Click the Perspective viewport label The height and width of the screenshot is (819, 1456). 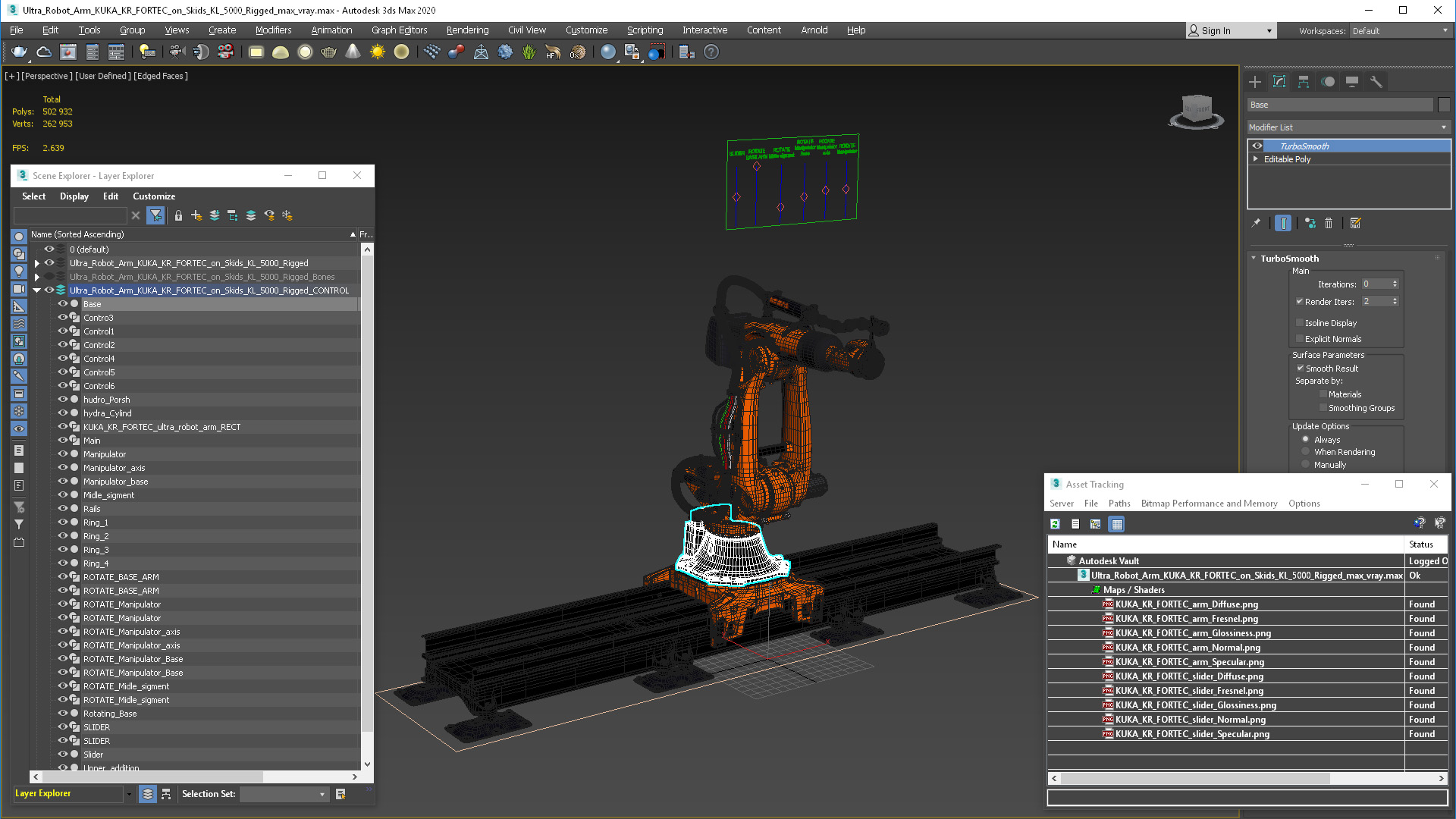[47, 76]
